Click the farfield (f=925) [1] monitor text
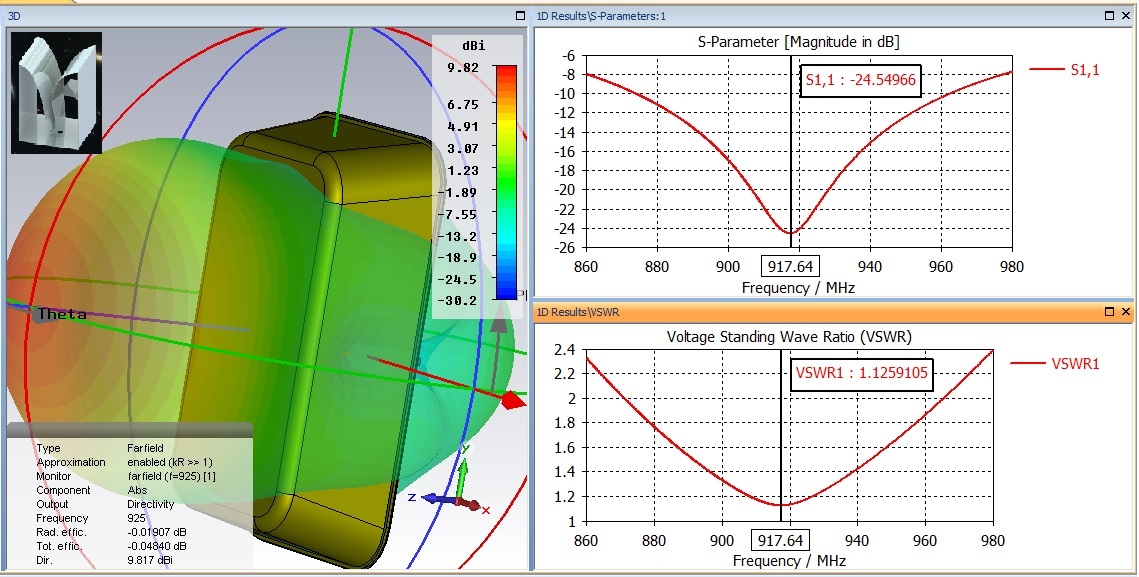The width and height of the screenshot is (1139, 577). click(171, 476)
